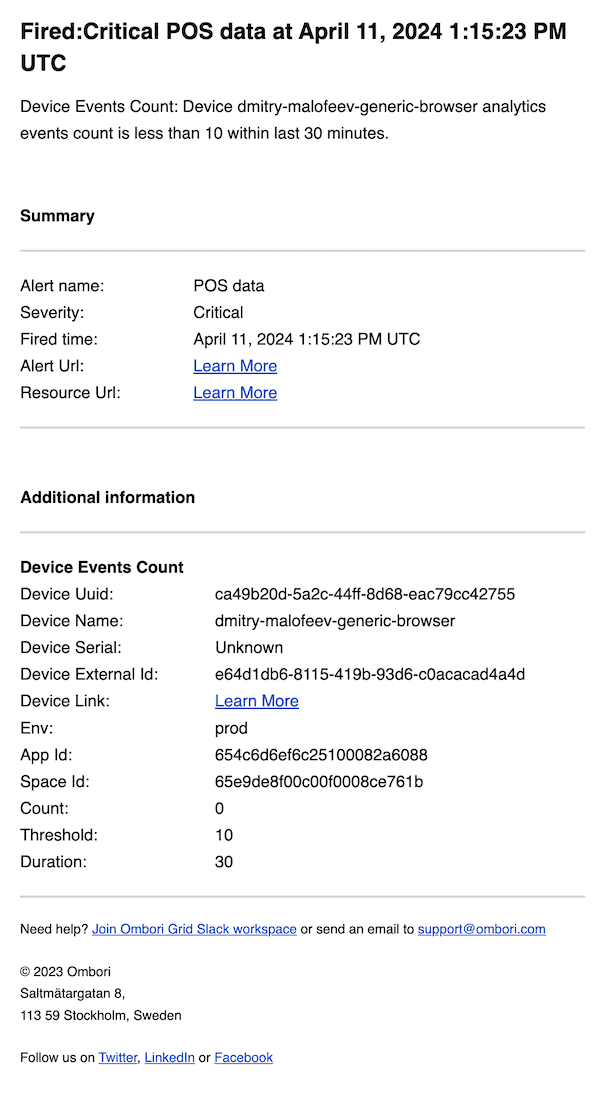Click the Severity value Critical
600x1097 pixels.
(218, 312)
